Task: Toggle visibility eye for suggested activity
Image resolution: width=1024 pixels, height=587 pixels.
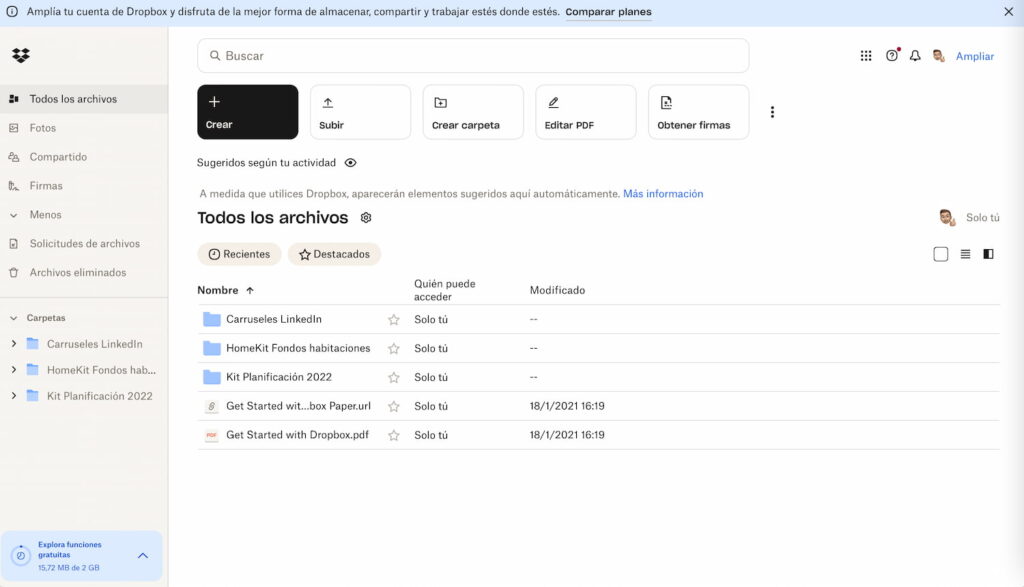Action: coord(351,163)
